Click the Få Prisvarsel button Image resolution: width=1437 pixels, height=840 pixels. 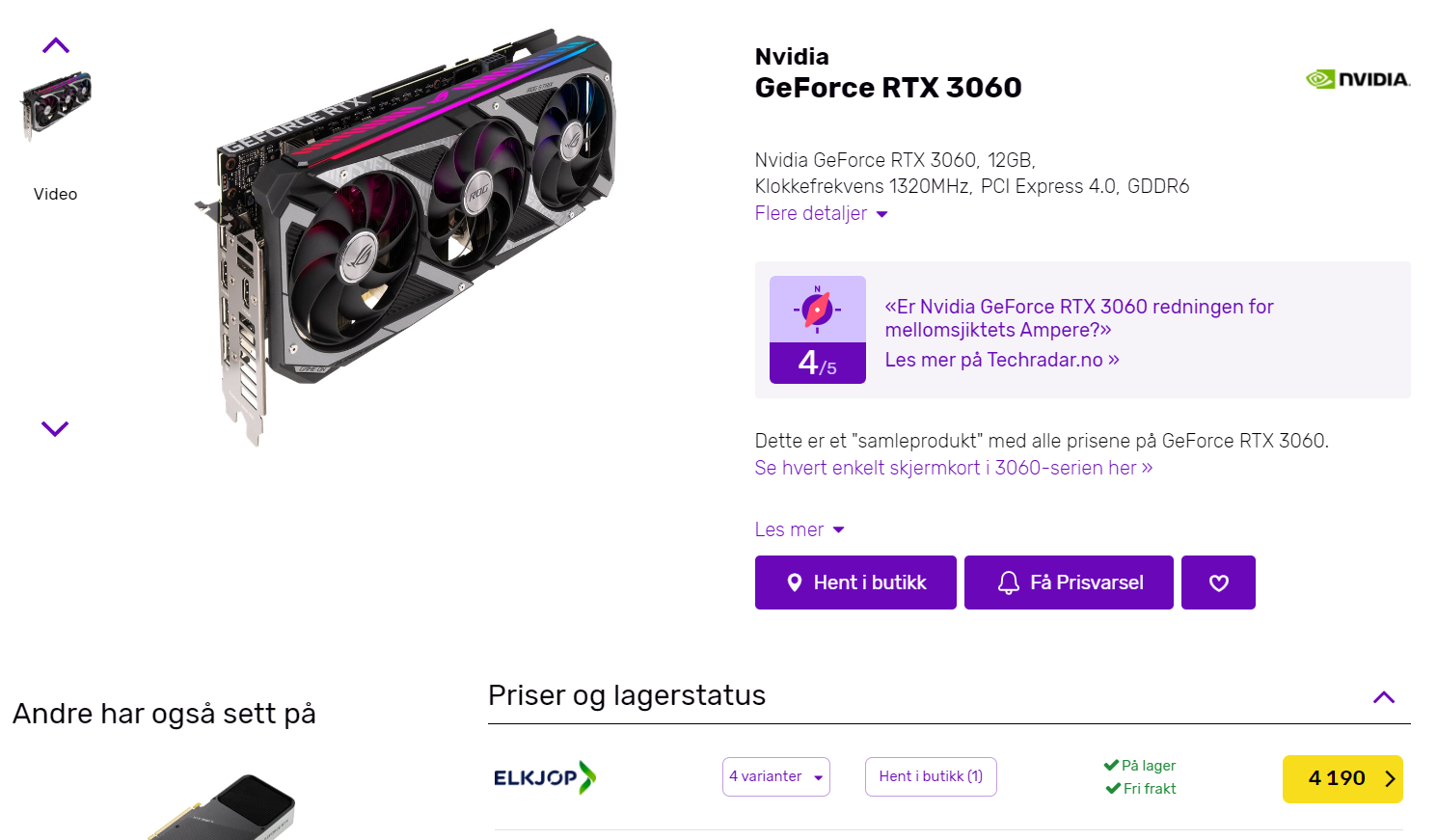point(1069,583)
